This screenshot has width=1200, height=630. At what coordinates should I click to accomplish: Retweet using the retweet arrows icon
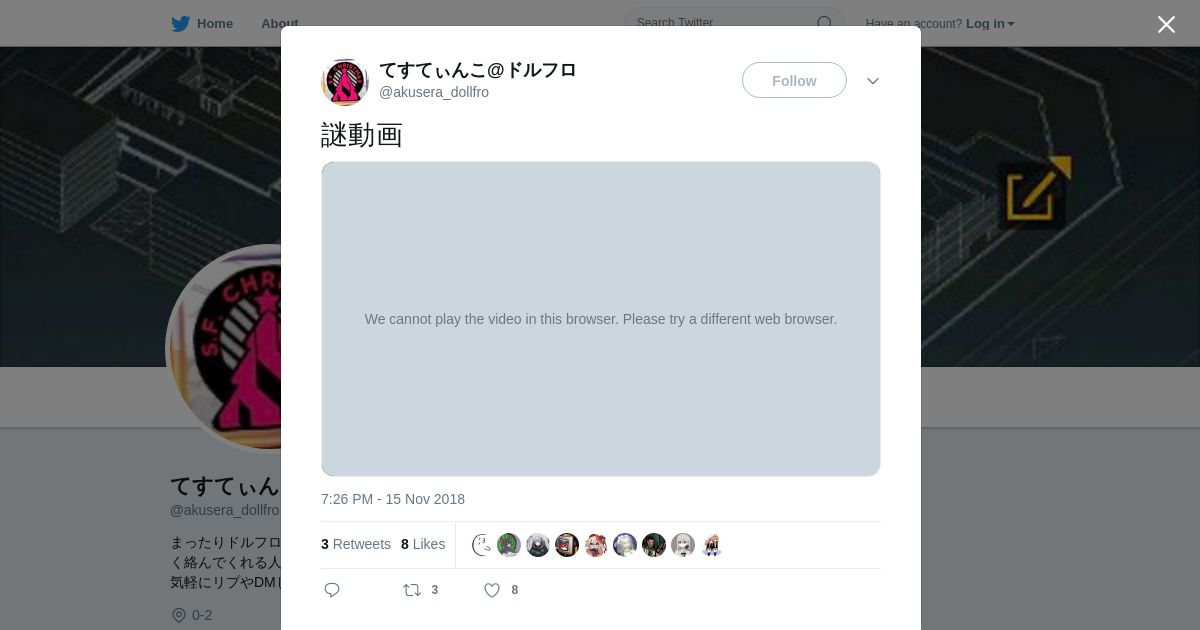(412, 590)
